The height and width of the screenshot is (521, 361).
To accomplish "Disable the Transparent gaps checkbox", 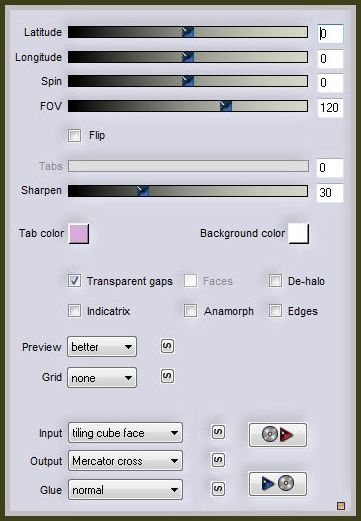I will (x=74, y=281).
